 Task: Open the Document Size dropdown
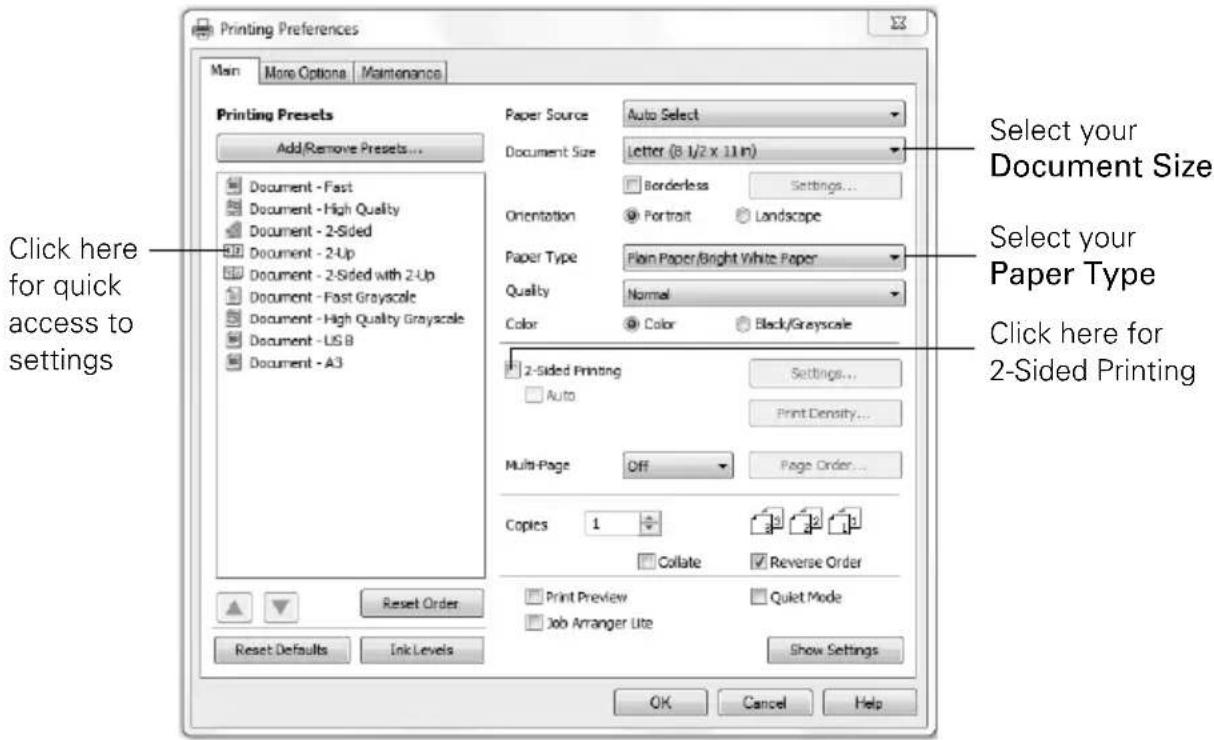pos(762,151)
